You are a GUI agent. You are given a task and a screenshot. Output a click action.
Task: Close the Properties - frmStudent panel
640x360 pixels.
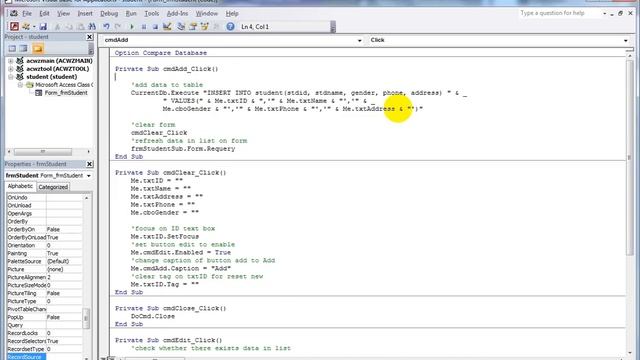tap(89, 164)
